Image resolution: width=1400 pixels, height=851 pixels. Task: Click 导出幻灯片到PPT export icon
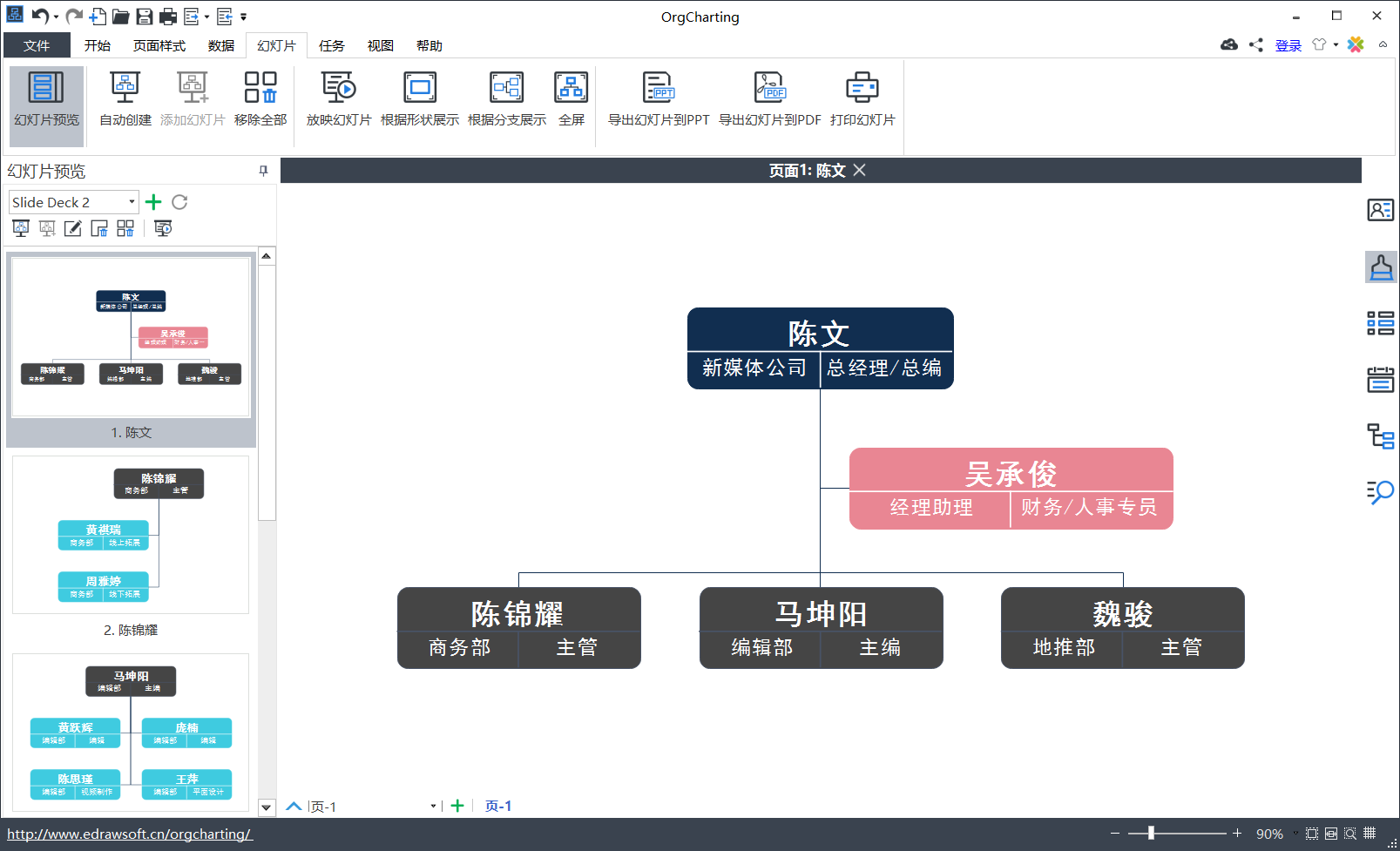pyautogui.click(x=659, y=88)
